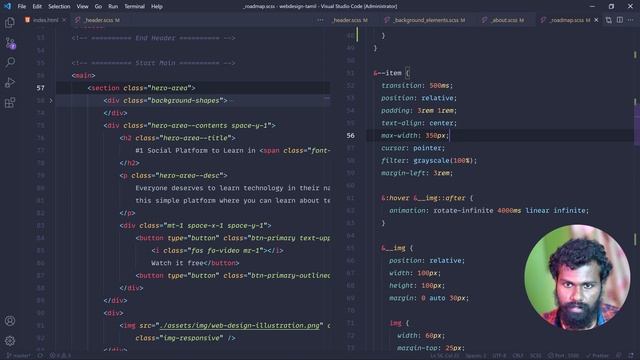The width and height of the screenshot is (640, 360).
Task: Click the 'filter: grayscale(100%);' line
Action: pyautogui.click(x=429, y=160)
